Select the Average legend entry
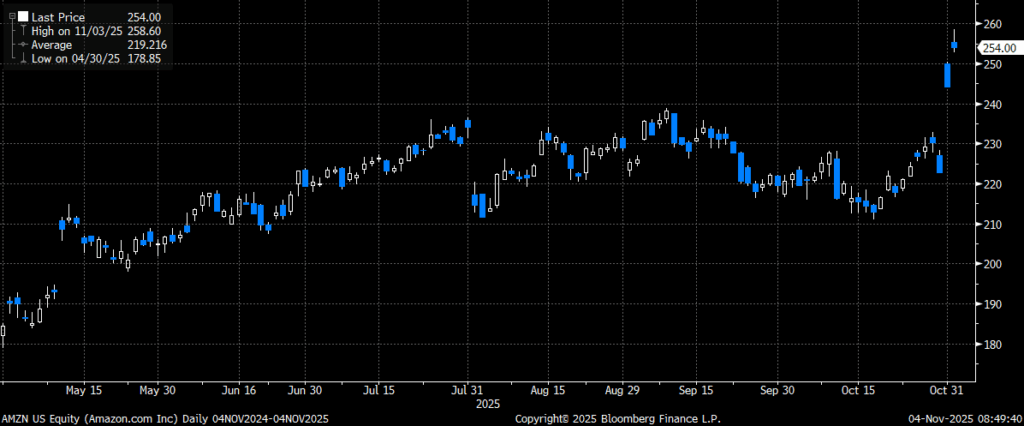1024x426 pixels. (54, 46)
